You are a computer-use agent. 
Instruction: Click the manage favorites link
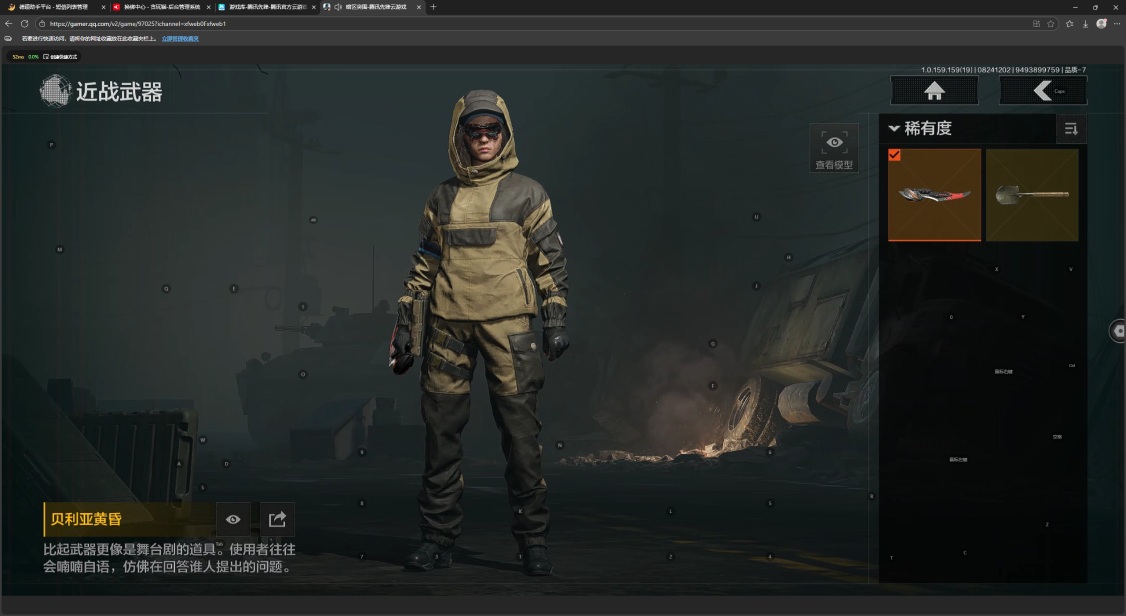pyautogui.click(x=180, y=39)
